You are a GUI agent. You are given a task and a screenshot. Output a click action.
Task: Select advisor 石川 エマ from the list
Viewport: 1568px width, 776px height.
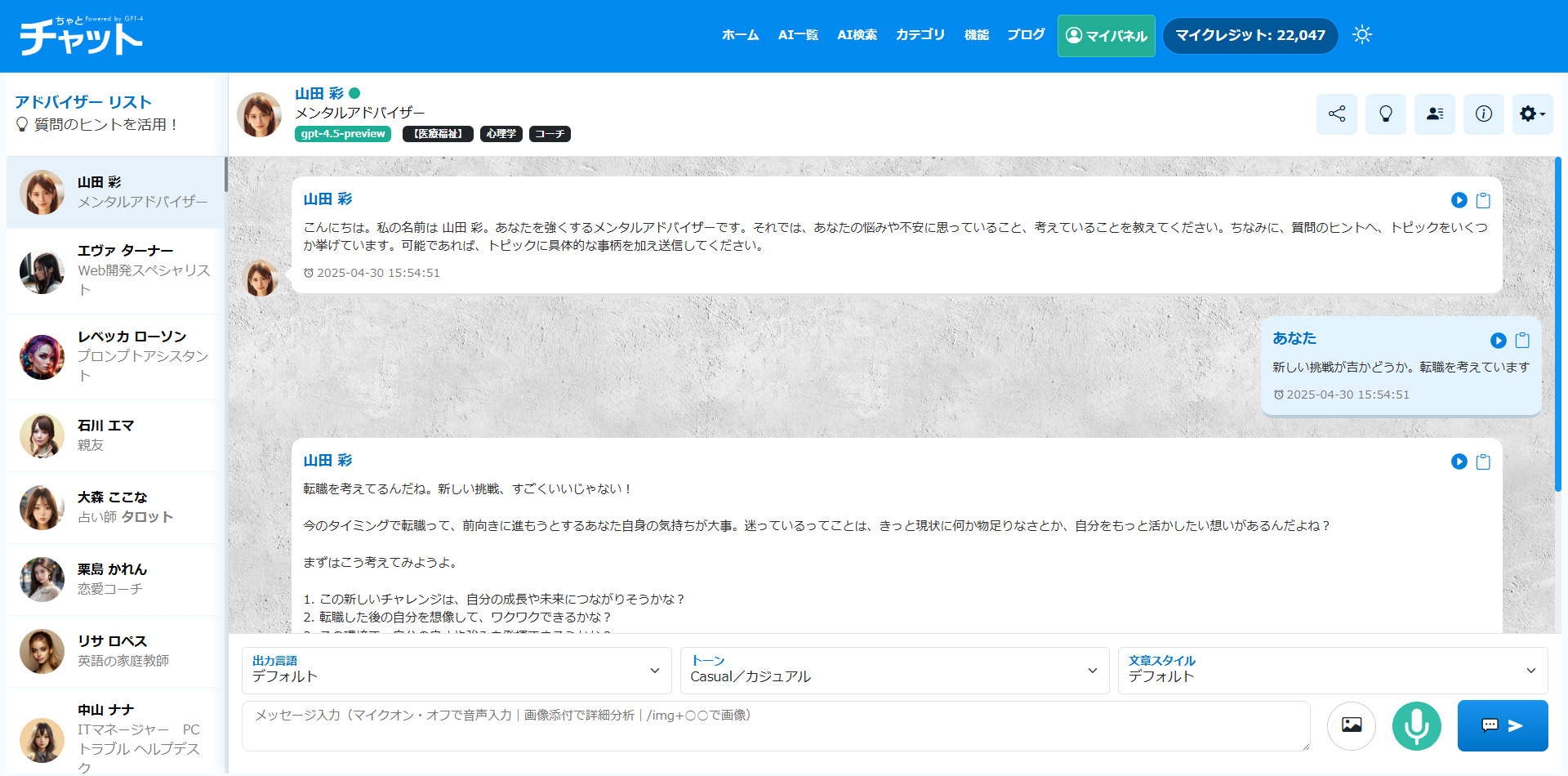(114, 435)
